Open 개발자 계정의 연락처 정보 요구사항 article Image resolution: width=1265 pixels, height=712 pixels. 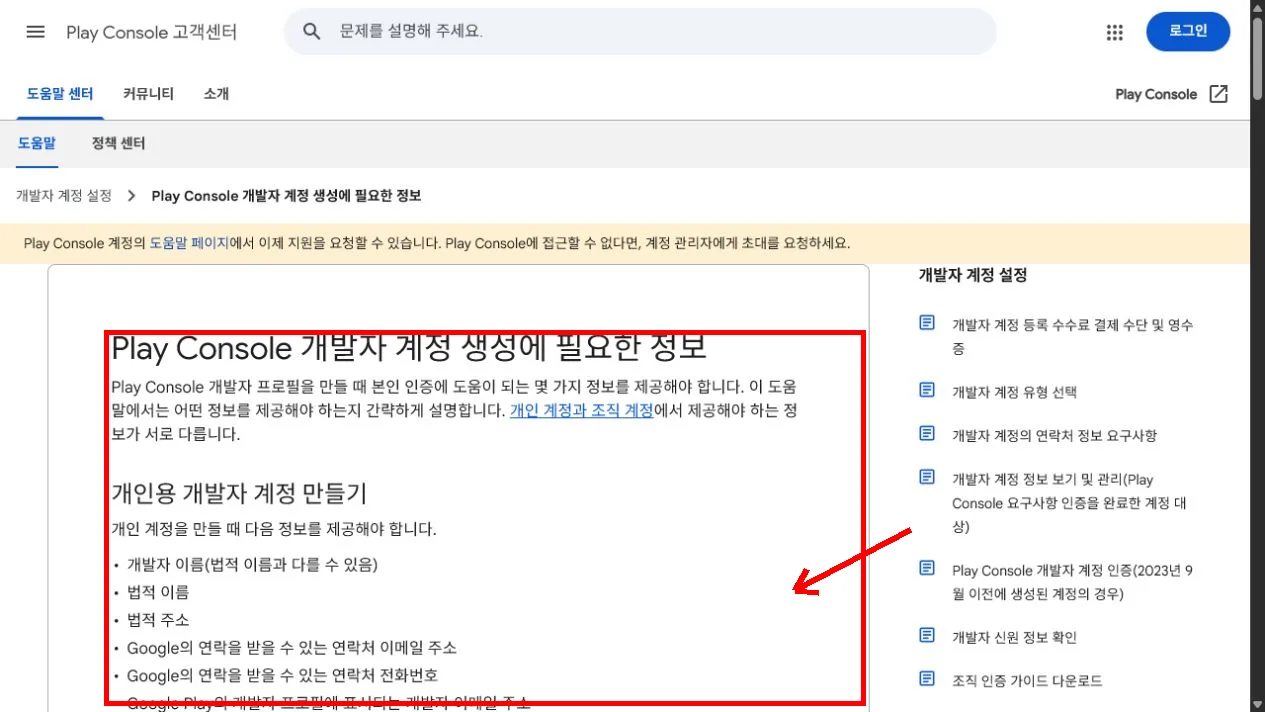1054,436
